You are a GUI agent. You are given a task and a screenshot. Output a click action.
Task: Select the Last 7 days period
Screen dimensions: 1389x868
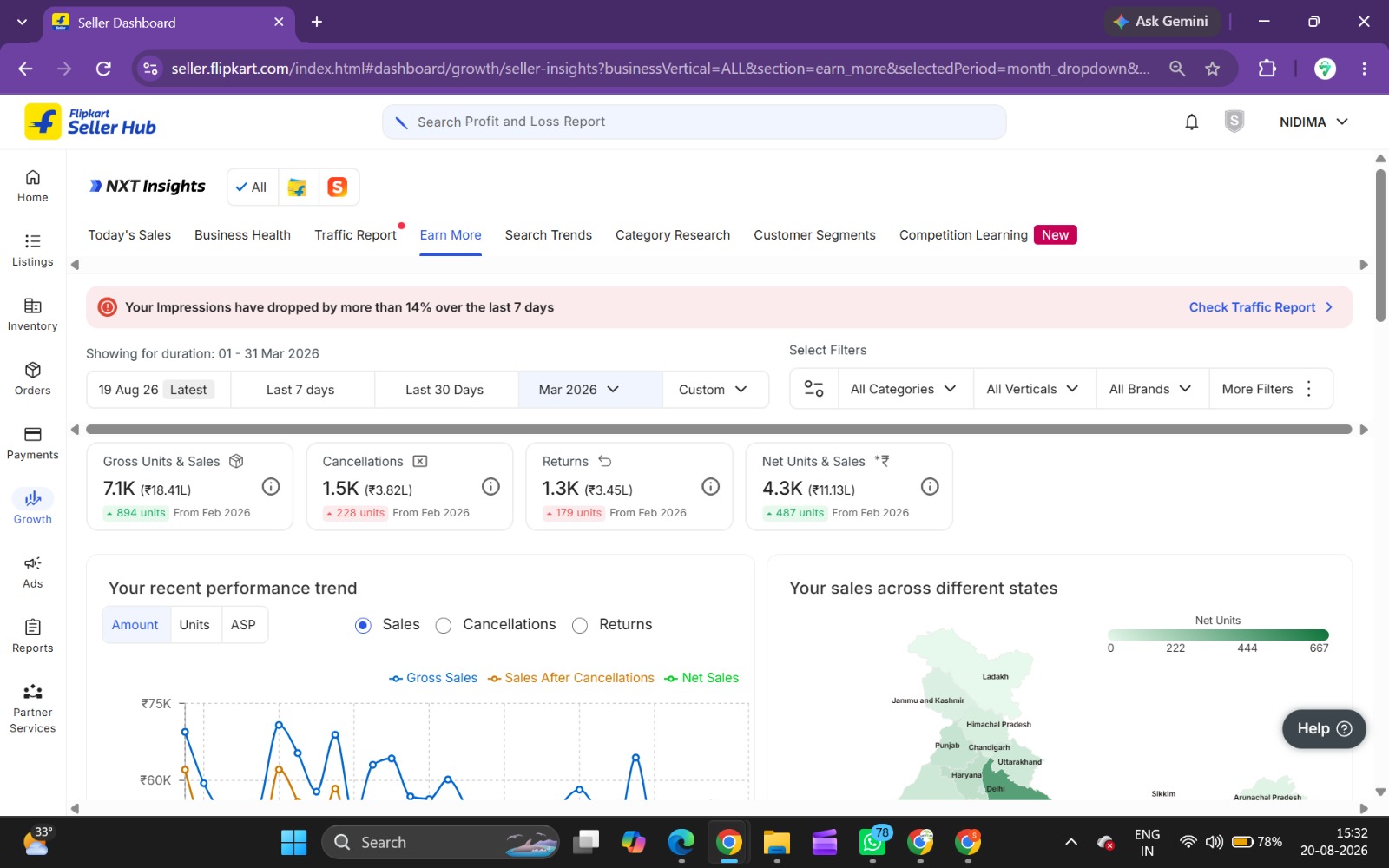(300, 390)
